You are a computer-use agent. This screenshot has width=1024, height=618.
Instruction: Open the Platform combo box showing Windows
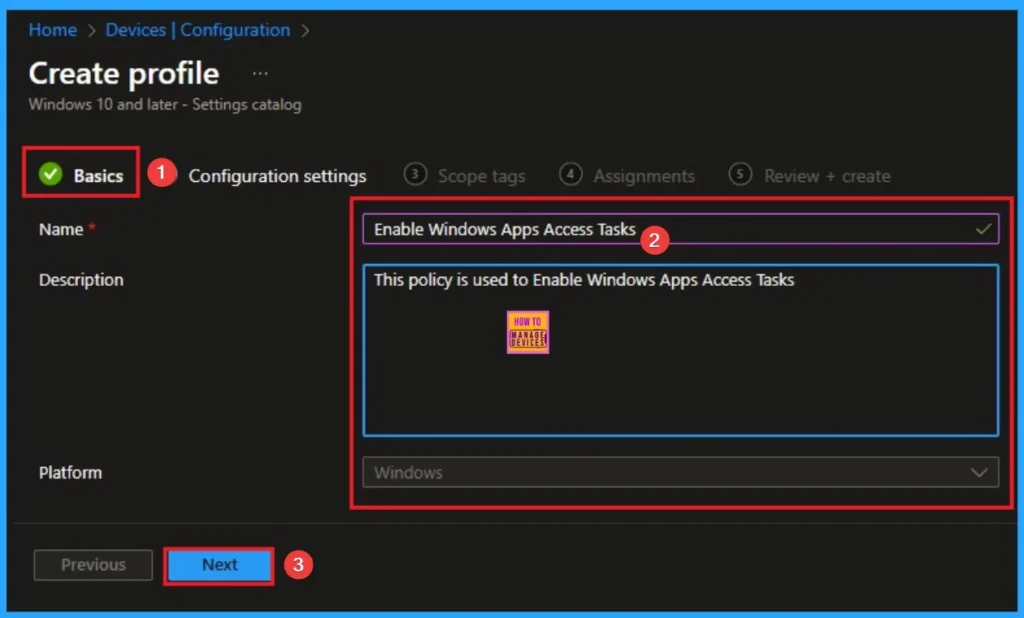click(x=670, y=473)
